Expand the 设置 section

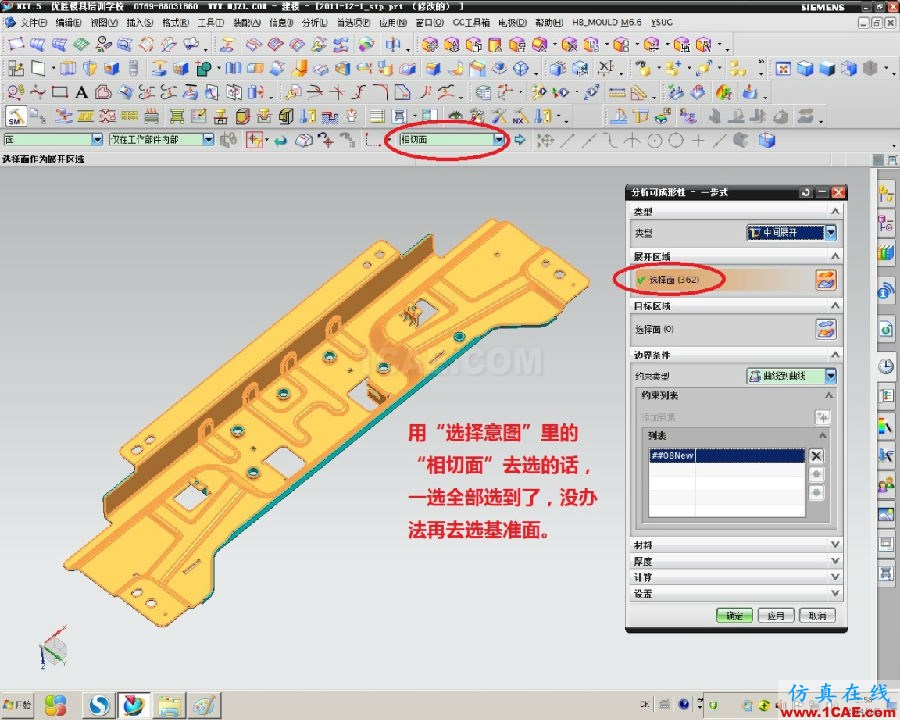(x=835, y=593)
